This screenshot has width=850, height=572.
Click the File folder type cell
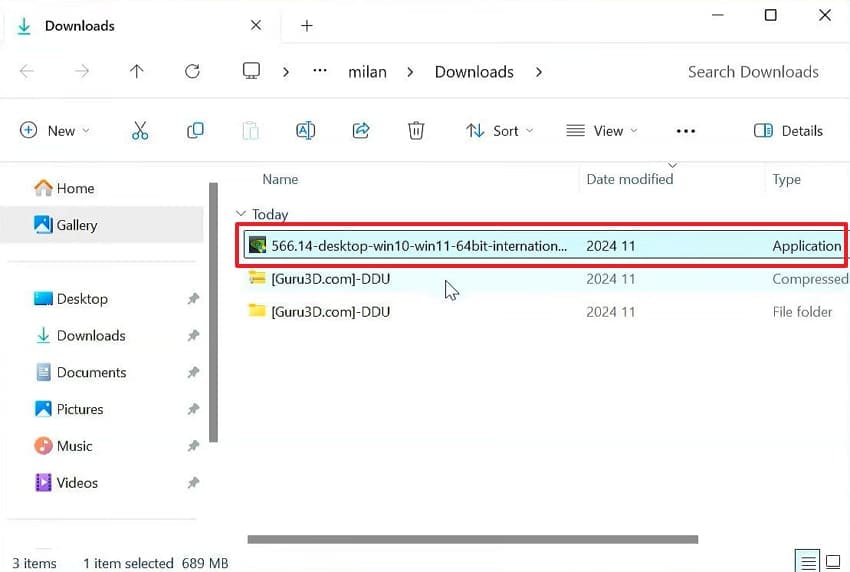(x=802, y=312)
